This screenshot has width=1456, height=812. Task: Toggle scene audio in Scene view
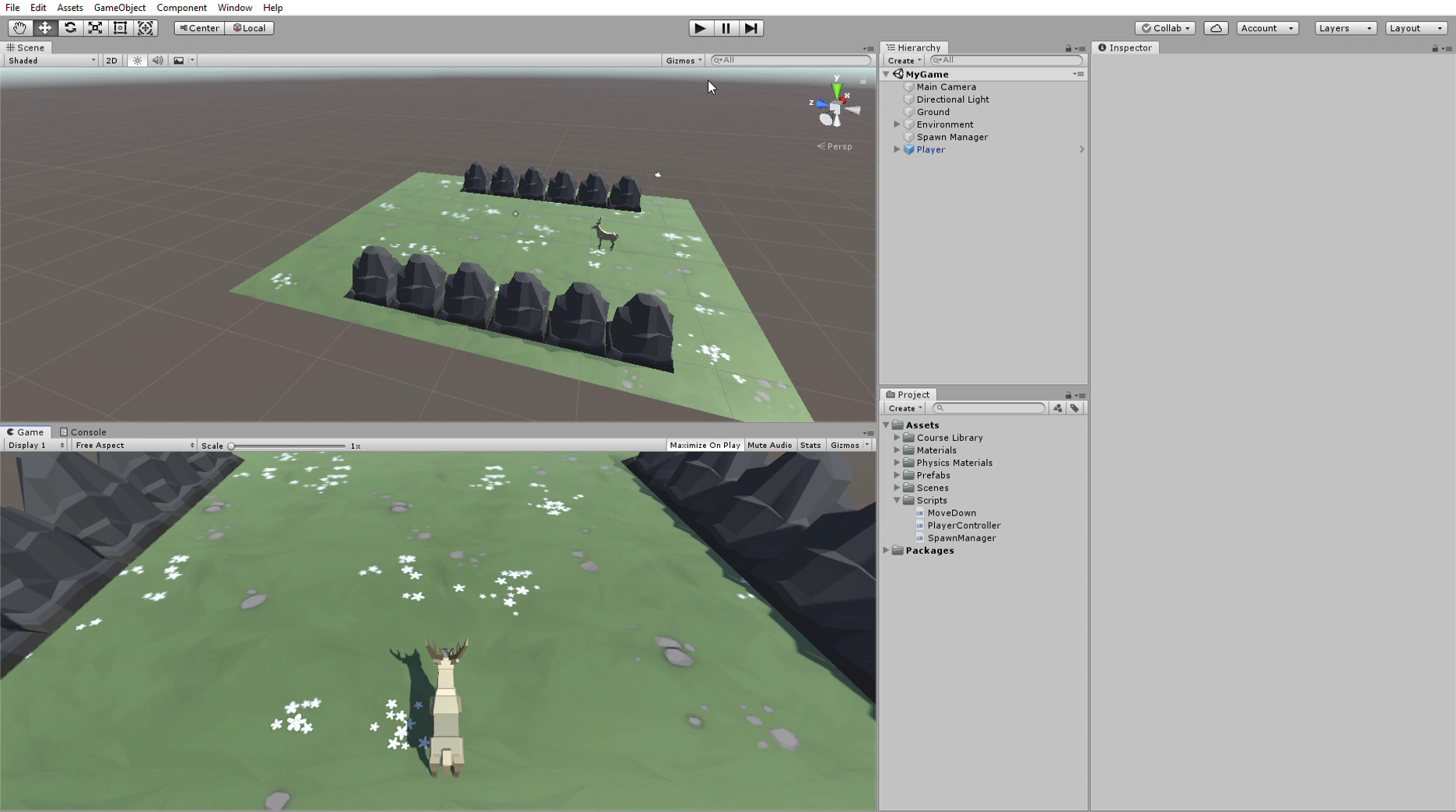pyautogui.click(x=158, y=60)
